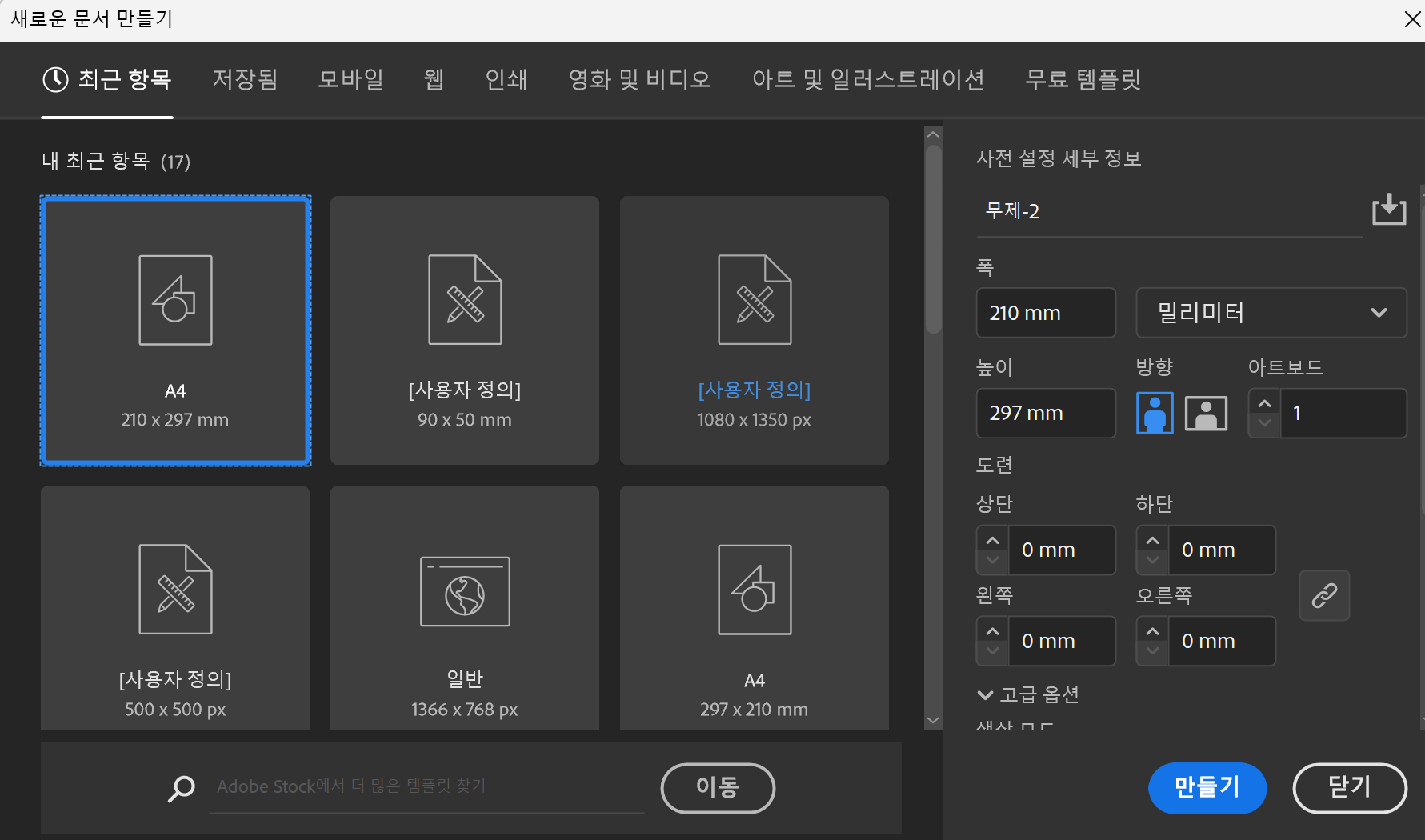Viewport: 1425px width, 840px height.
Task: Click 이동 to browse Adobe Stock templates
Action: point(718,788)
